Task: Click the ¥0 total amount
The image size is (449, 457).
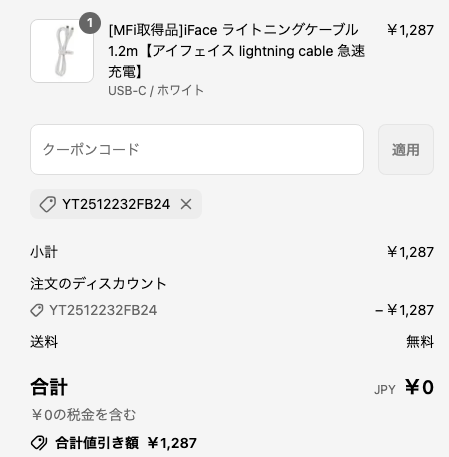Action: [419, 387]
